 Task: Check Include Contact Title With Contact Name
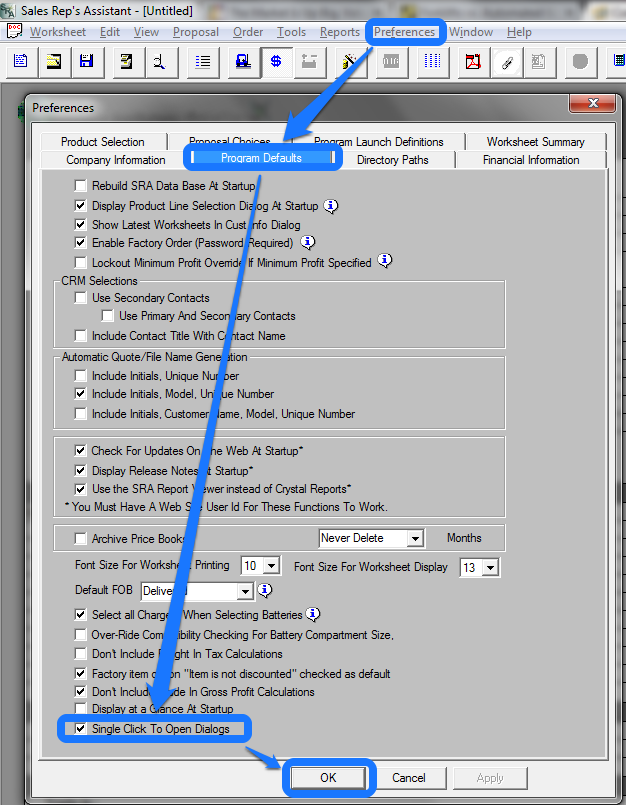81,336
